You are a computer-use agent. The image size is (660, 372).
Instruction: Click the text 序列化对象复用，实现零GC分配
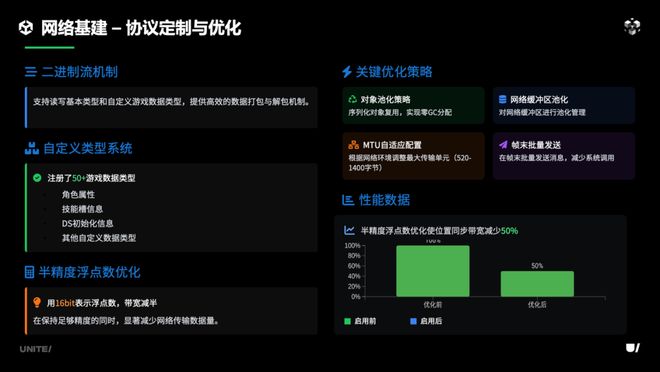click(400, 112)
